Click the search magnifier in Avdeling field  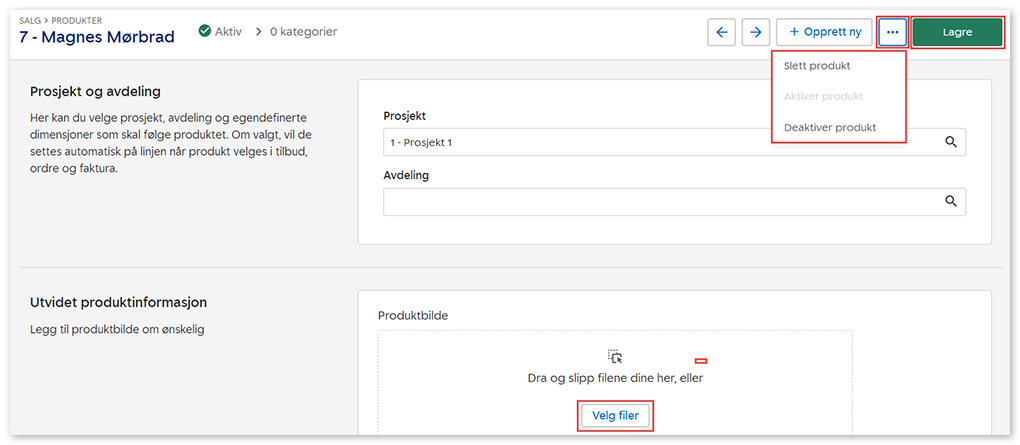click(951, 201)
